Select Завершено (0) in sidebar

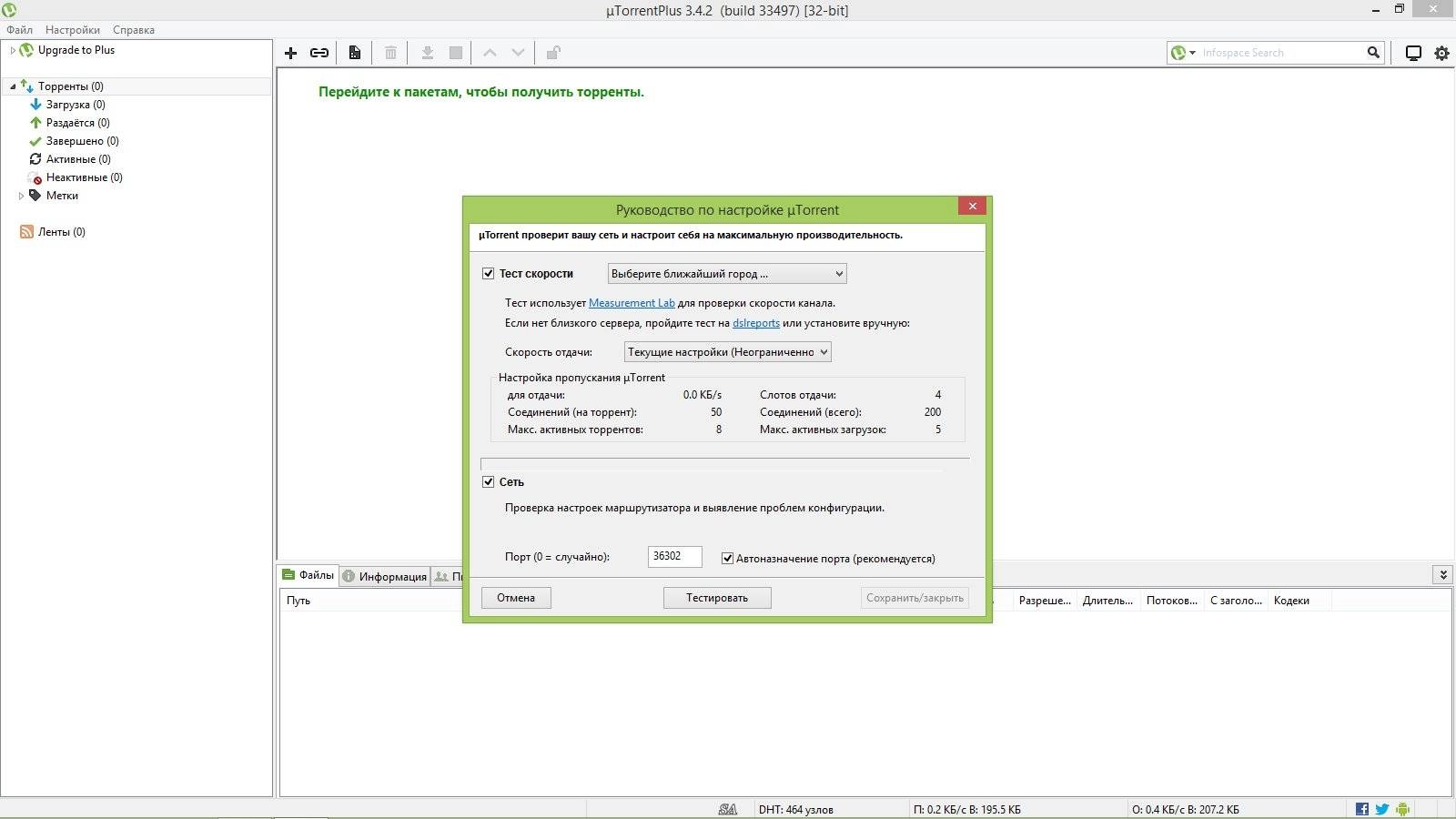click(83, 141)
